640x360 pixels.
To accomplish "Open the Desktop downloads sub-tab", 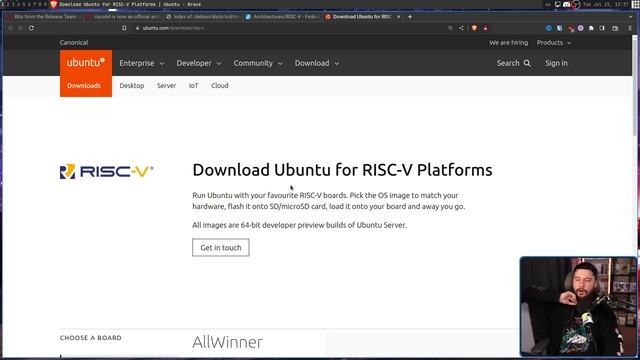I will pos(132,86).
